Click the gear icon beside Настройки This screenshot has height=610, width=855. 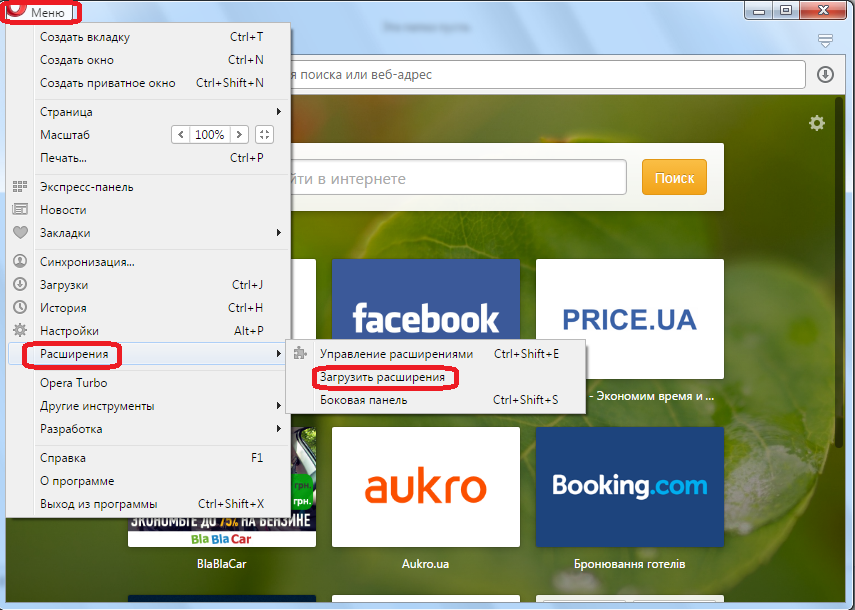(19, 330)
